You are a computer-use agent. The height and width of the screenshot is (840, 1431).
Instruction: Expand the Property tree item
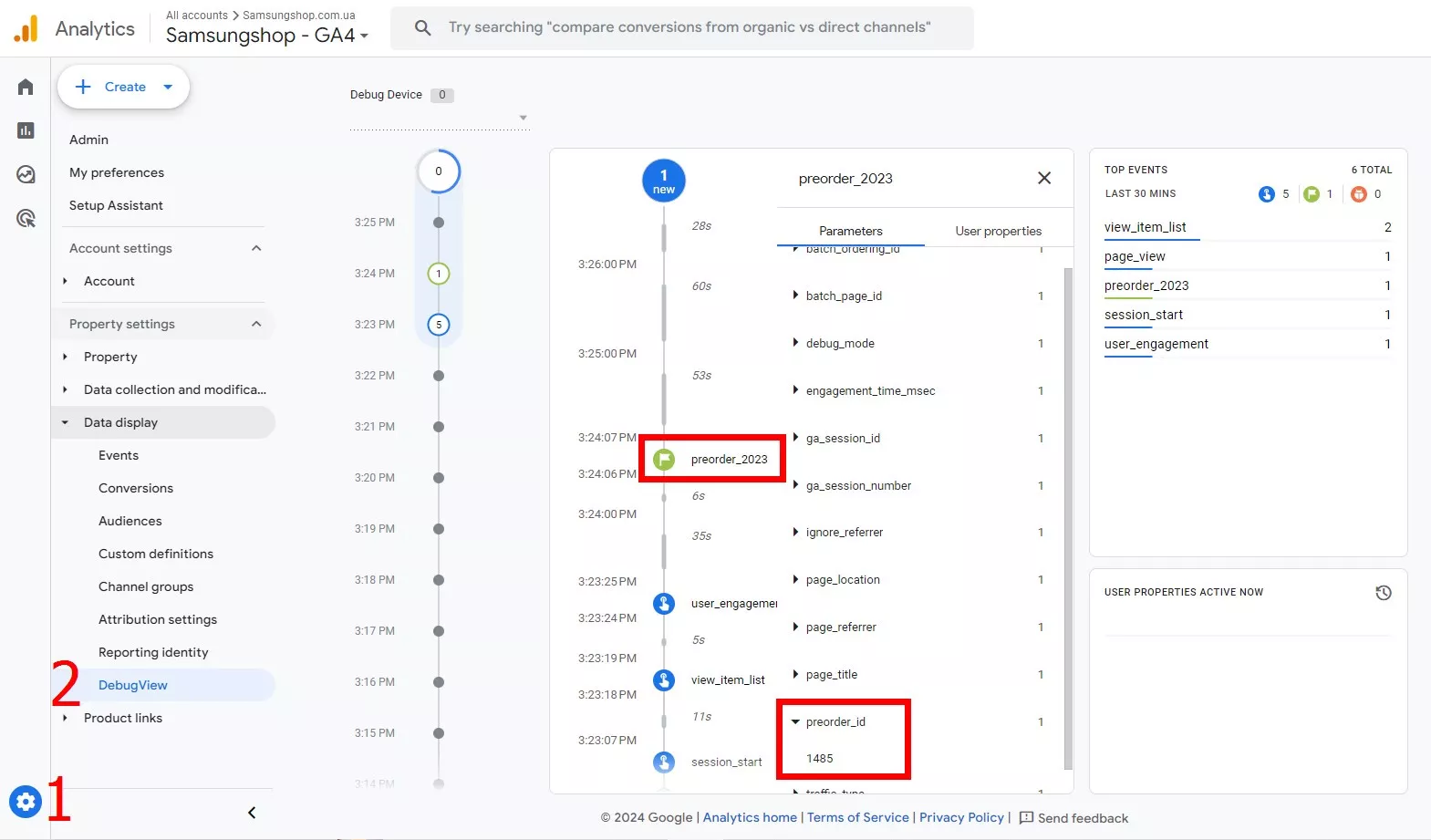coord(65,357)
